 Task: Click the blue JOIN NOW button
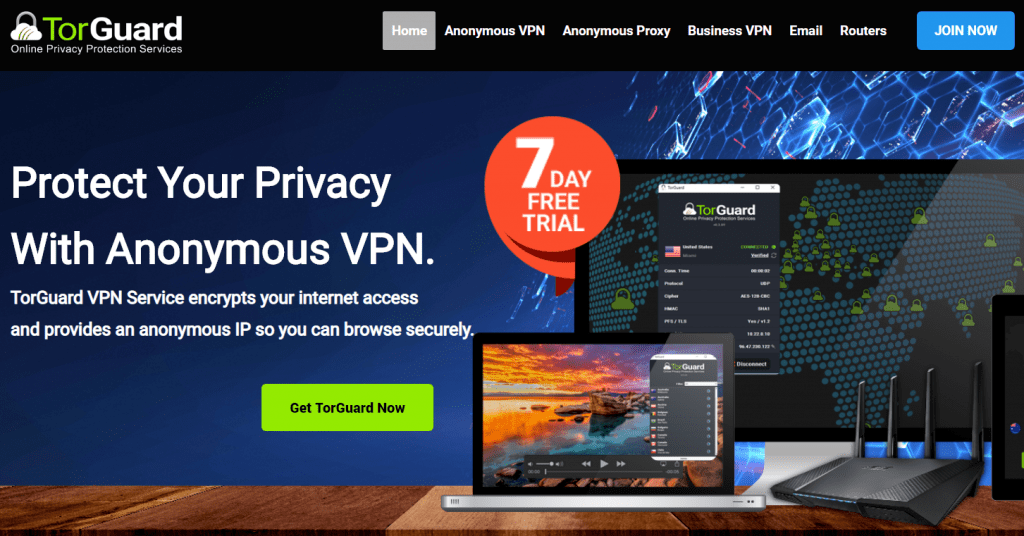point(965,31)
